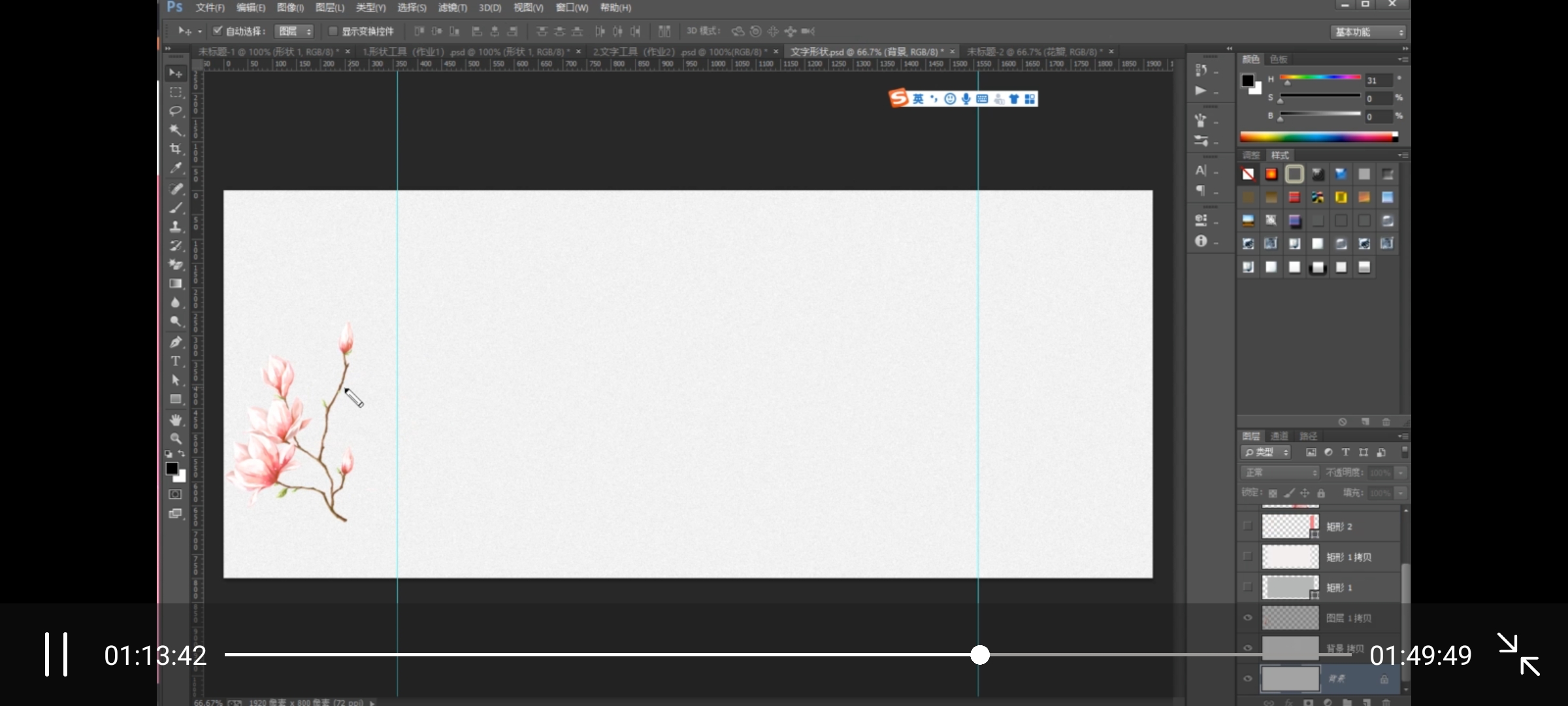Viewport: 1568px width, 706px height.
Task: Open the layer blend mode 正常 dropdown
Action: click(1279, 473)
